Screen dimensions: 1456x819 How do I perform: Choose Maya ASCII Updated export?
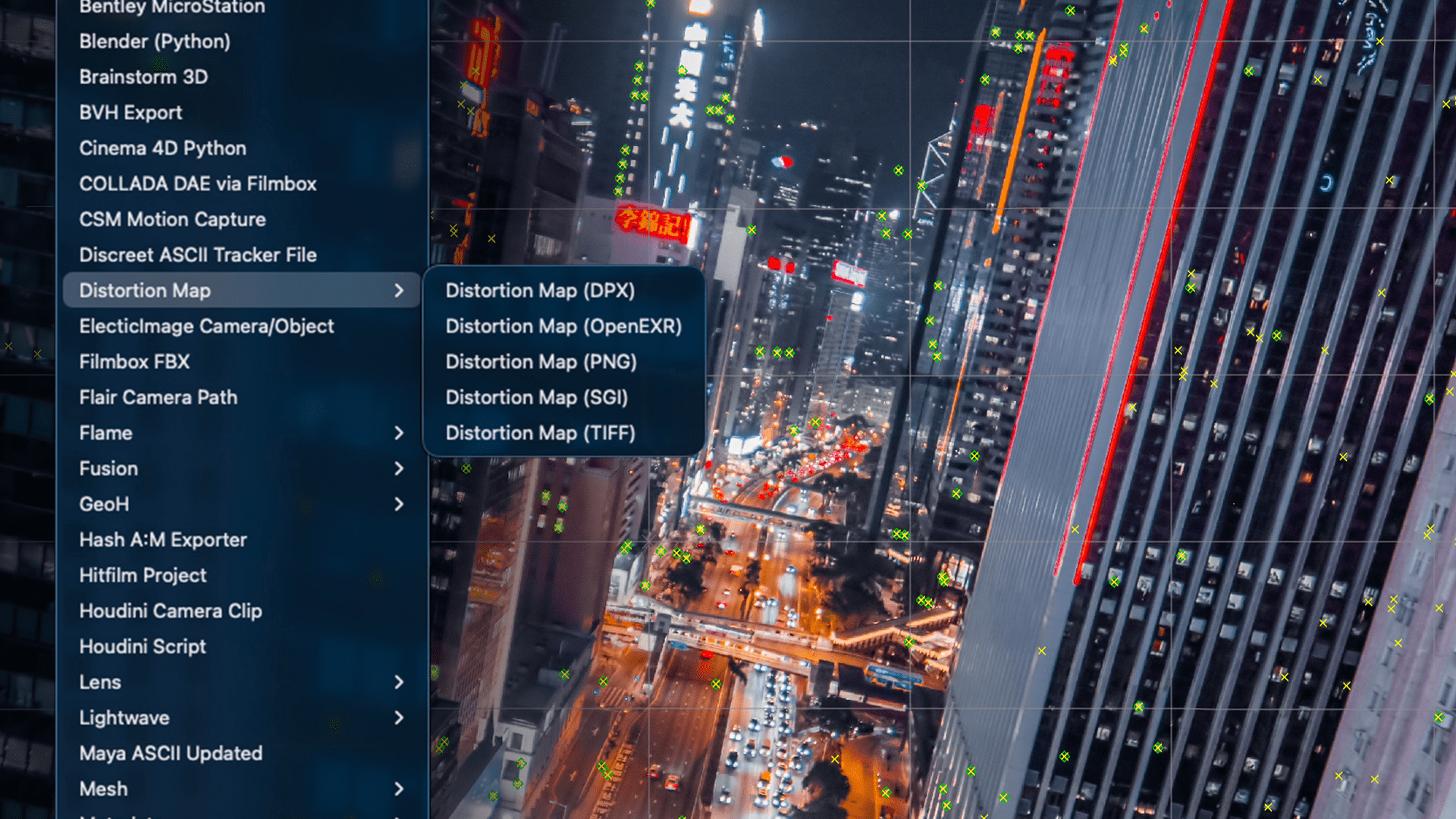tap(170, 753)
